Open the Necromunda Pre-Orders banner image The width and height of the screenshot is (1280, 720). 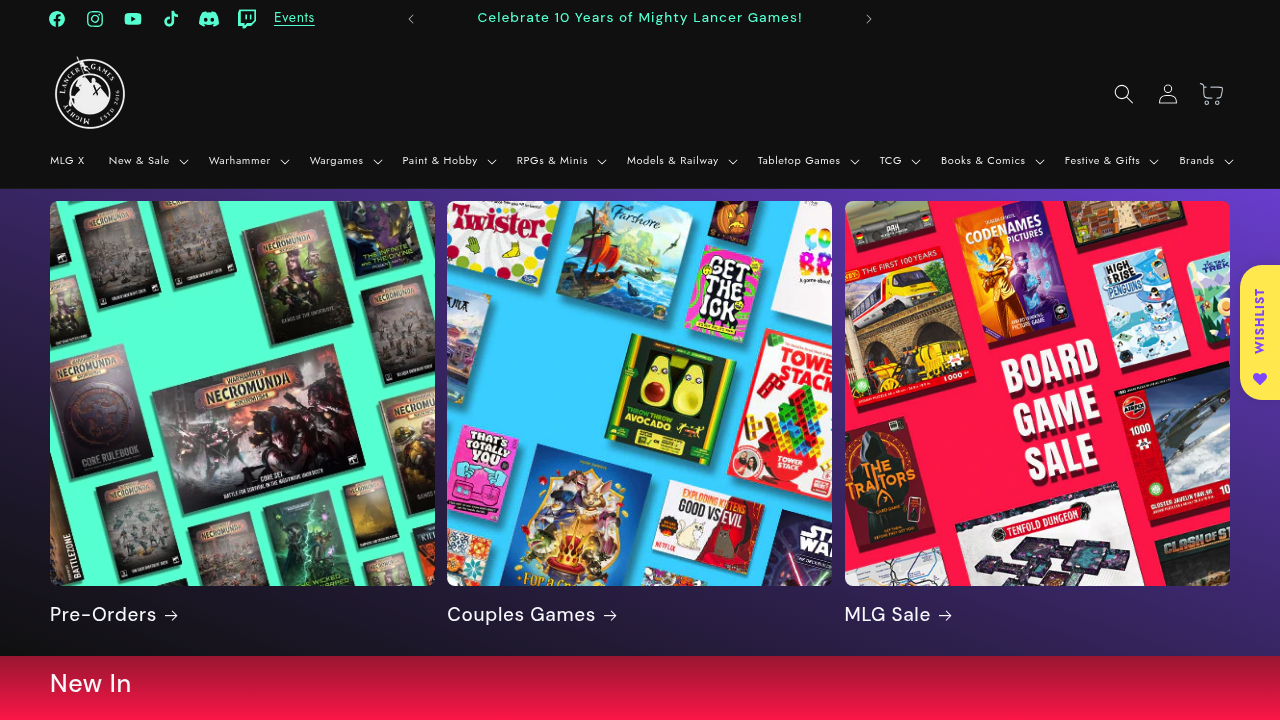[x=242, y=393]
